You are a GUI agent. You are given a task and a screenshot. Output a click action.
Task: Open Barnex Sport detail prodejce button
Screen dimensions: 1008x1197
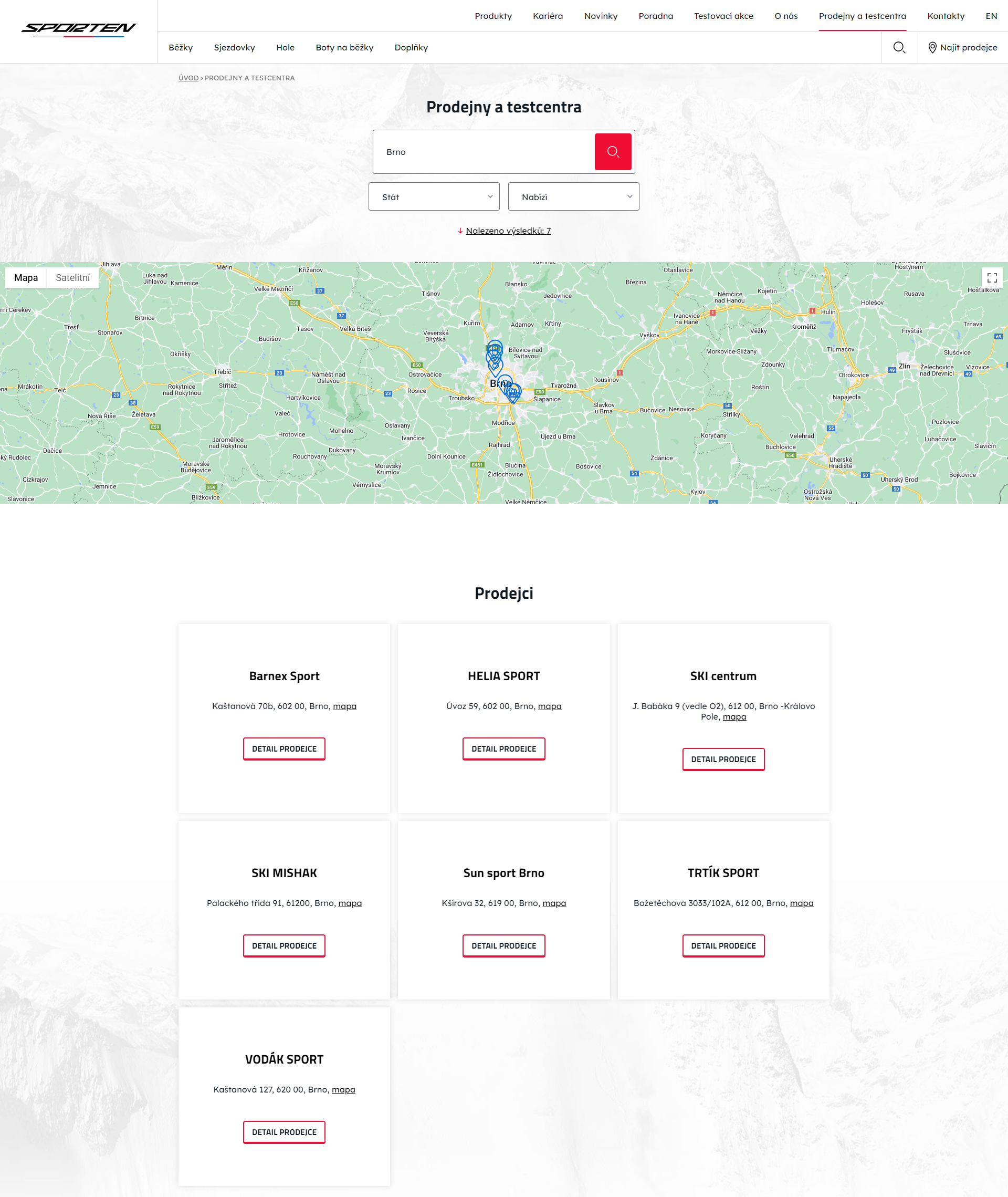point(284,749)
